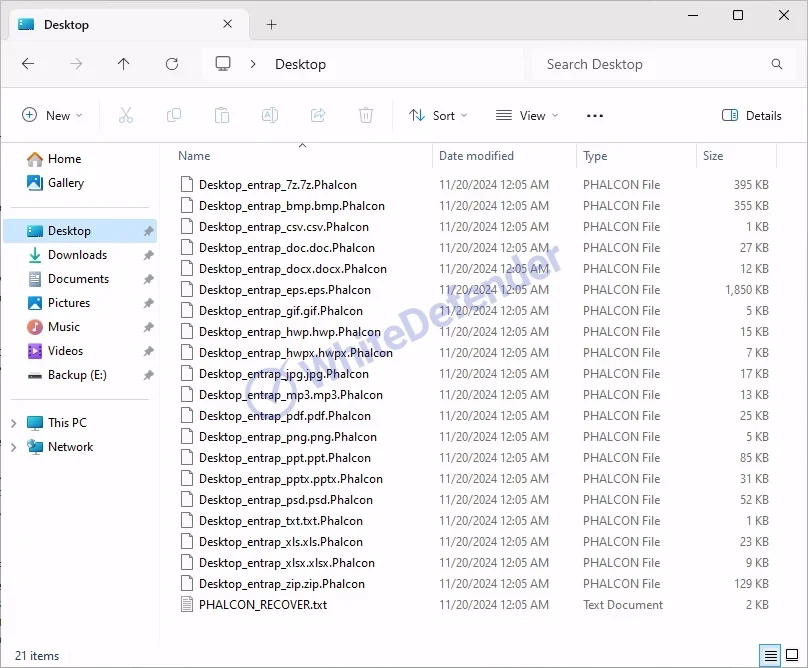Unpin Downloads from quick access
Image resolution: width=808 pixels, height=668 pixels.
[148, 255]
